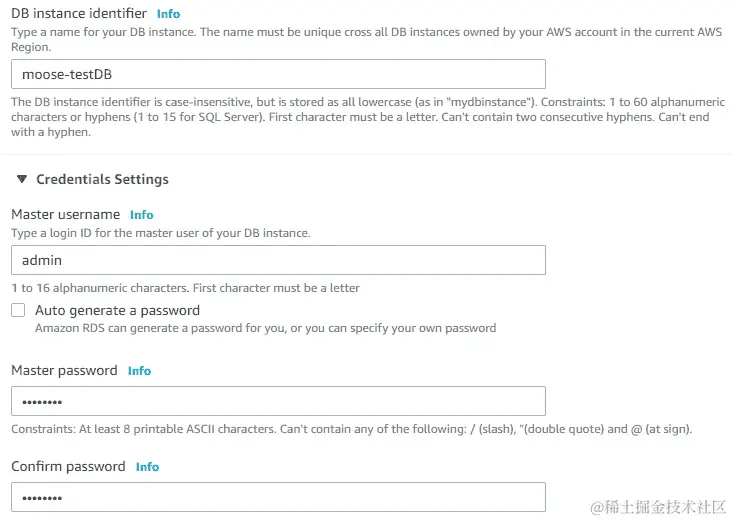Focus the Master password input box
The height and width of the screenshot is (521, 732).
click(278, 401)
